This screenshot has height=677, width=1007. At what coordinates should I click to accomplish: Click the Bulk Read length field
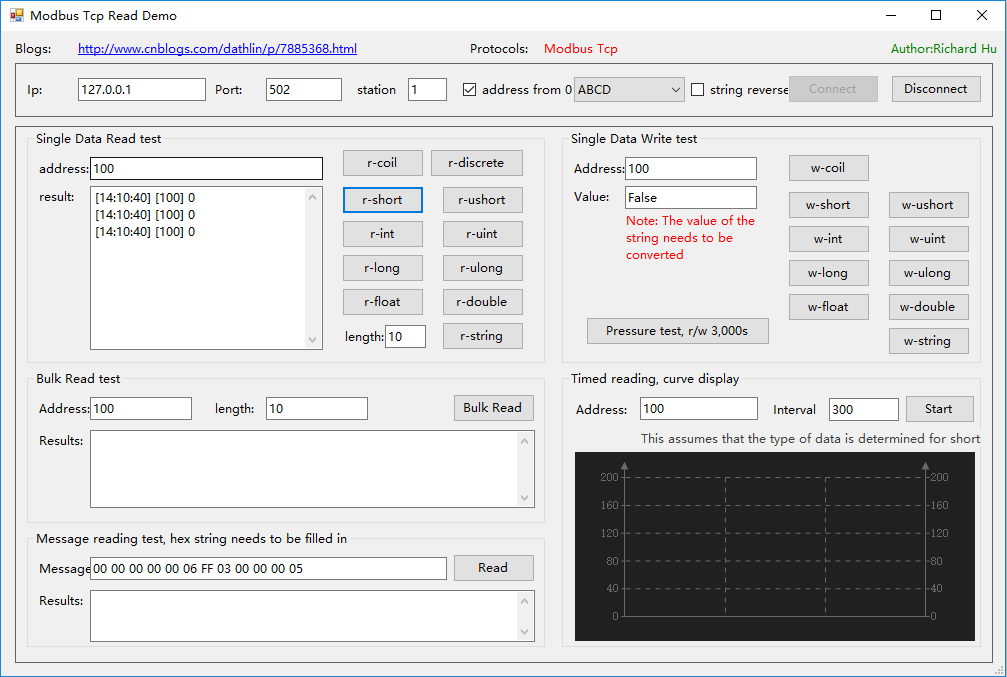tap(317, 409)
